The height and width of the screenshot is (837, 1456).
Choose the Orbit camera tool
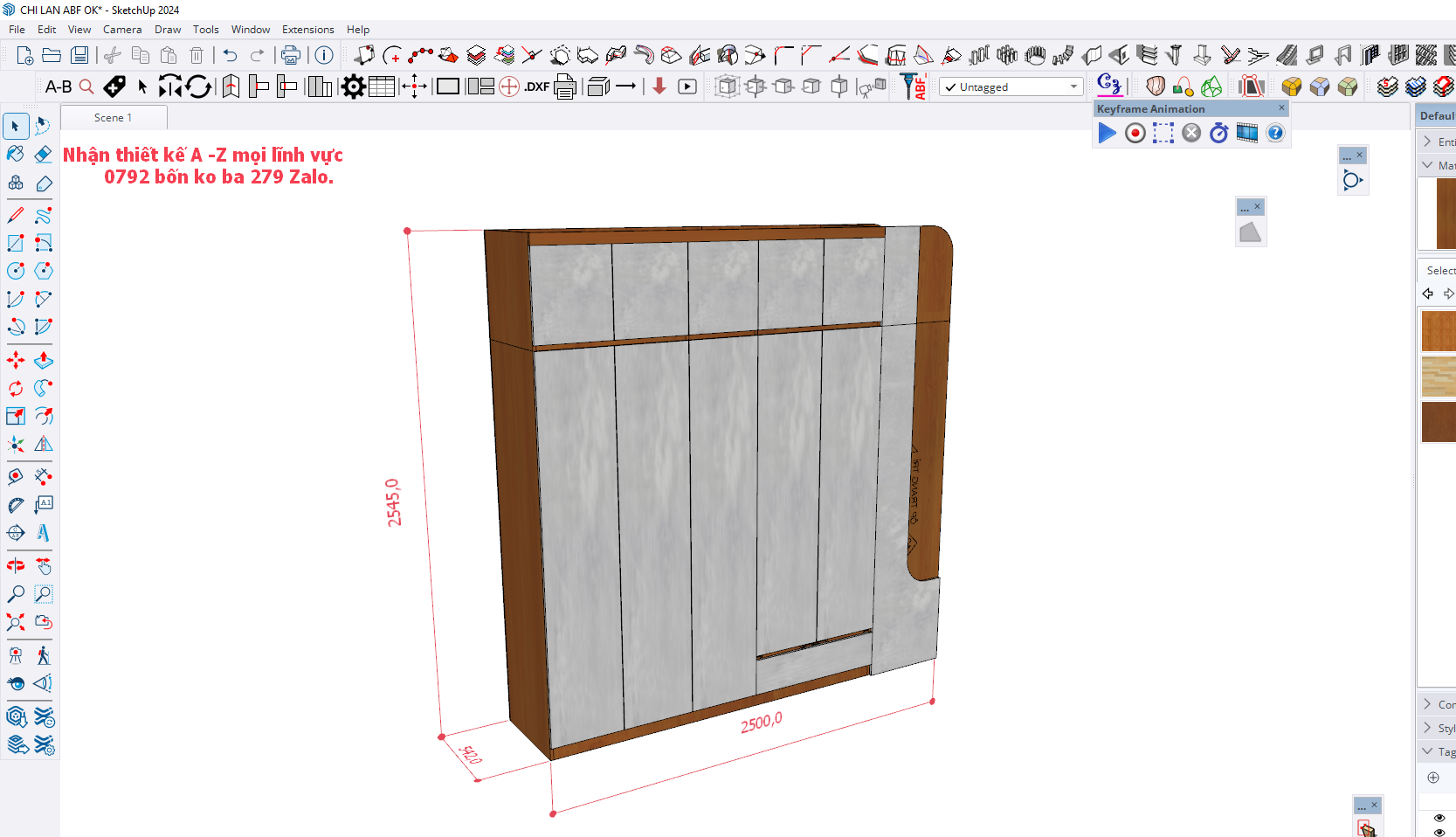coord(16,566)
